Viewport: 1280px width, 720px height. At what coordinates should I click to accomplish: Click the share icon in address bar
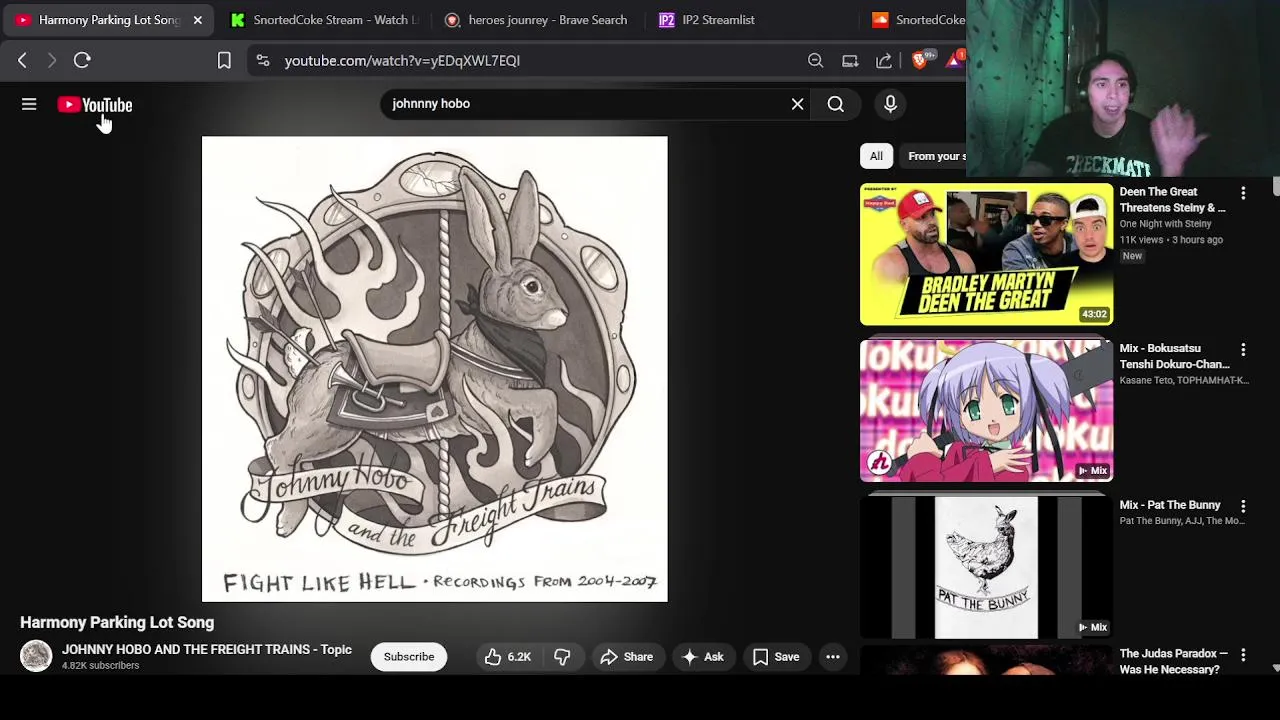point(884,60)
